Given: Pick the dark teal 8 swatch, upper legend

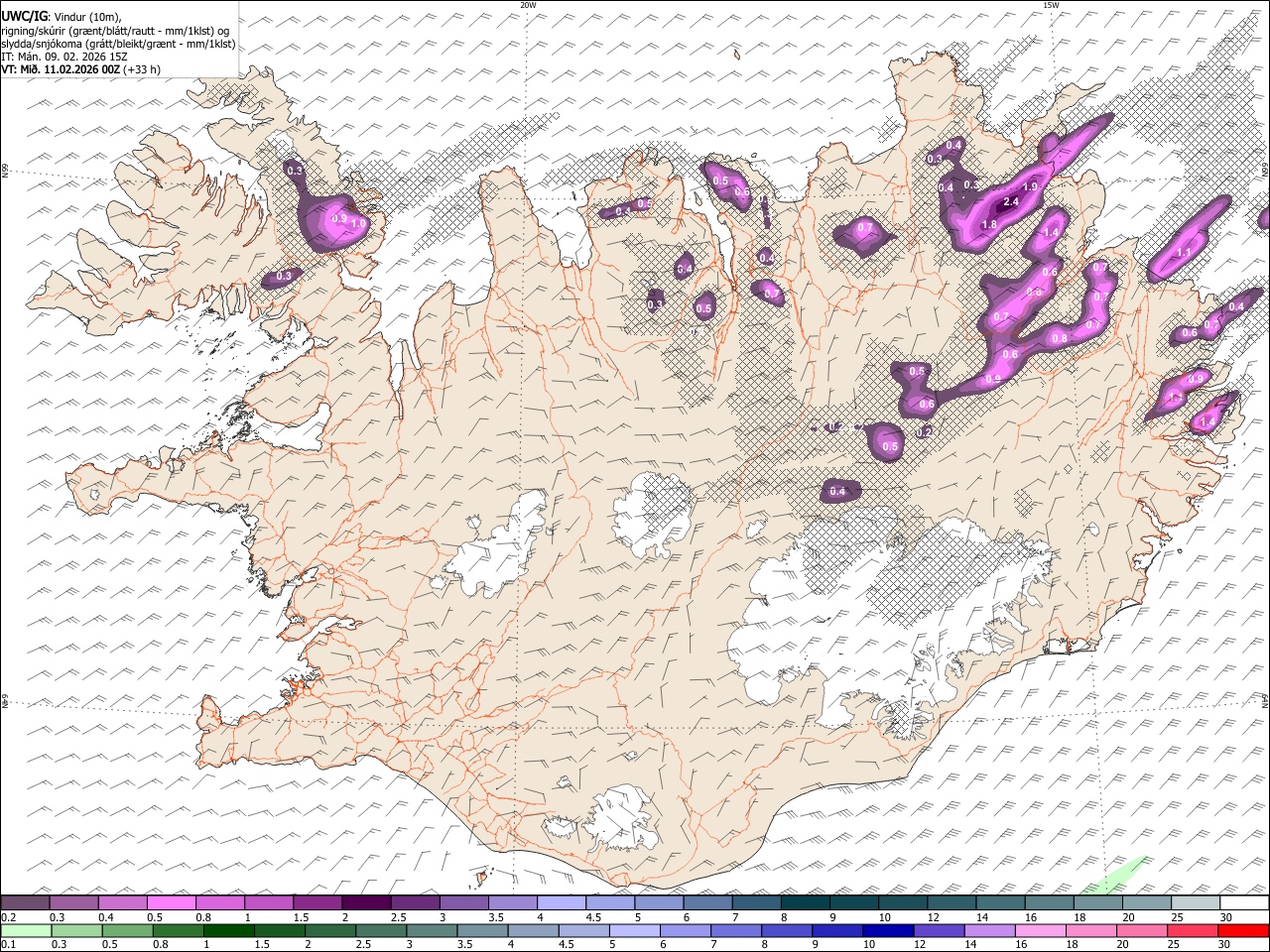Looking at the screenshot, I should point(806,903).
